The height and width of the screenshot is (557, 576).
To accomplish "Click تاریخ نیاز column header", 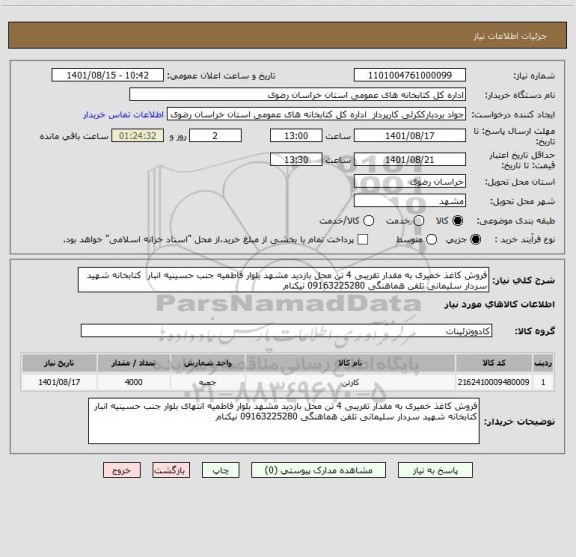I will (59, 363).
